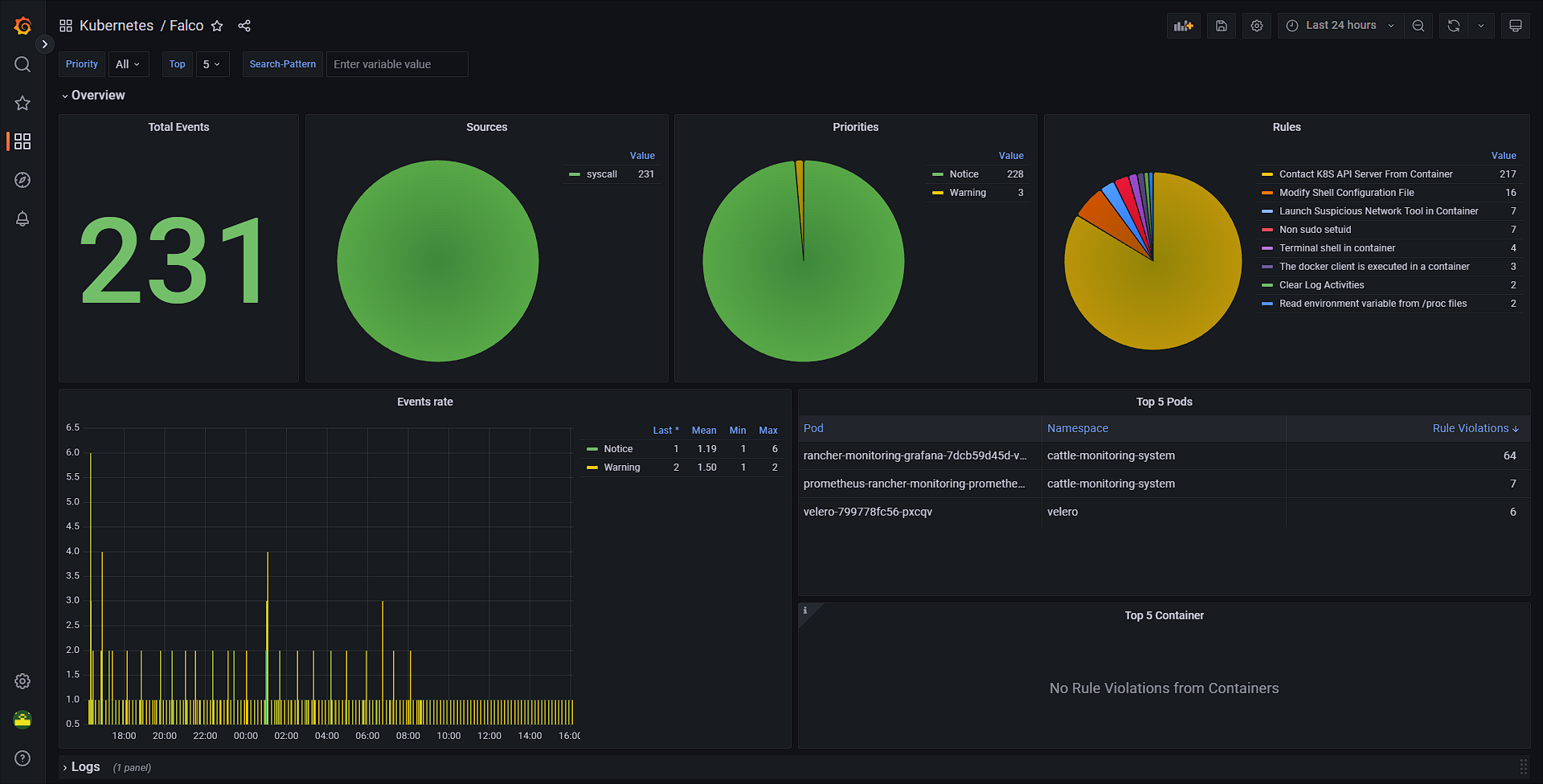The image size is (1543, 784).
Task: Zoom out time range magnifier icon
Action: coord(1418,26)
